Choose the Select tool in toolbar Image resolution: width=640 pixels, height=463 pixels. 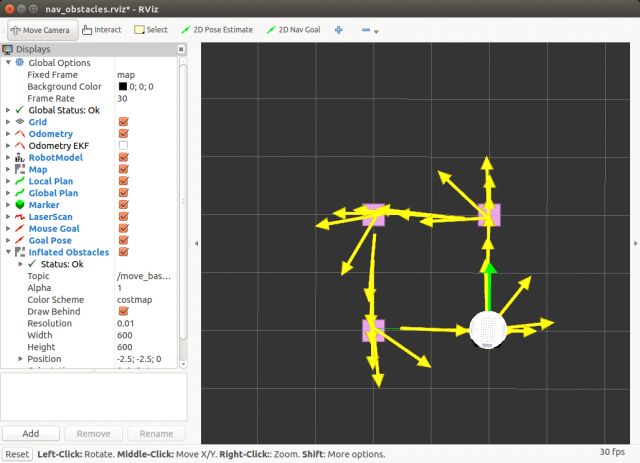[x=151, y=30]
